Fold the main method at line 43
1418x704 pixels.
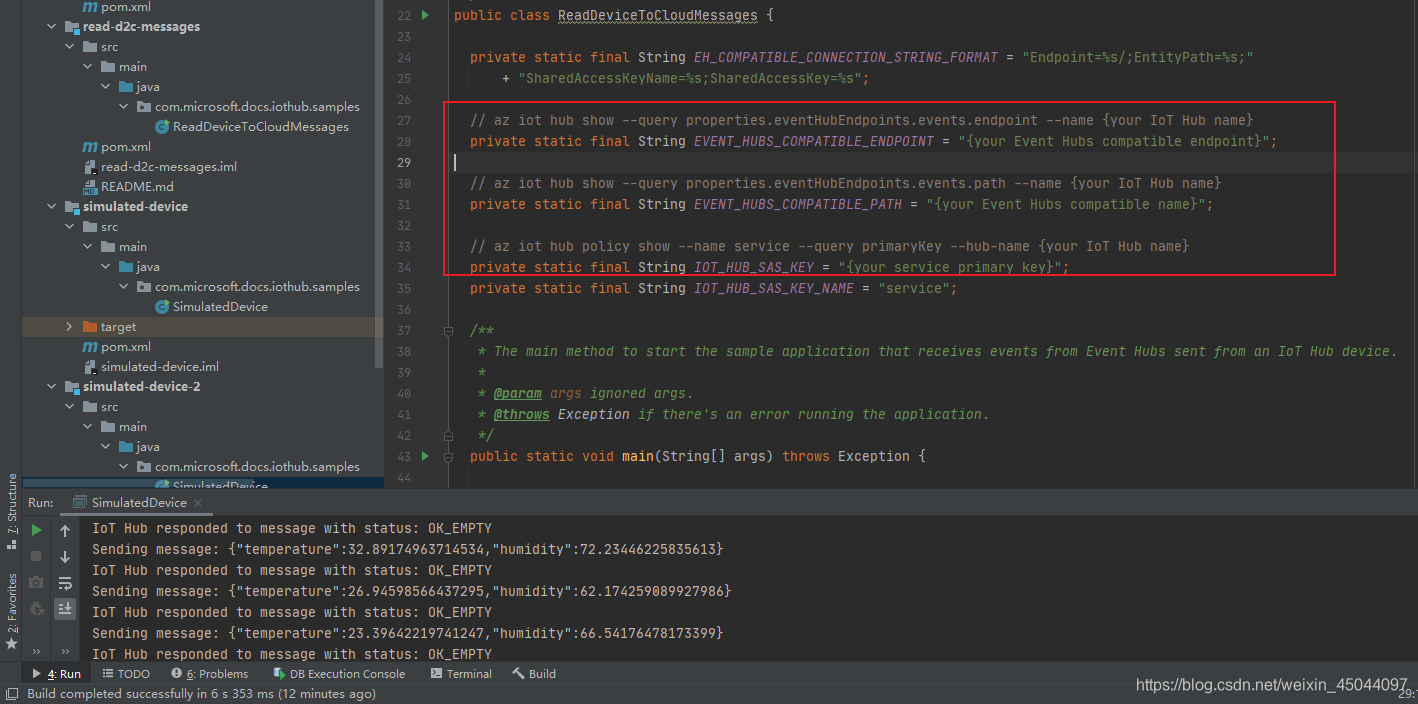click(x=449, y=456)
